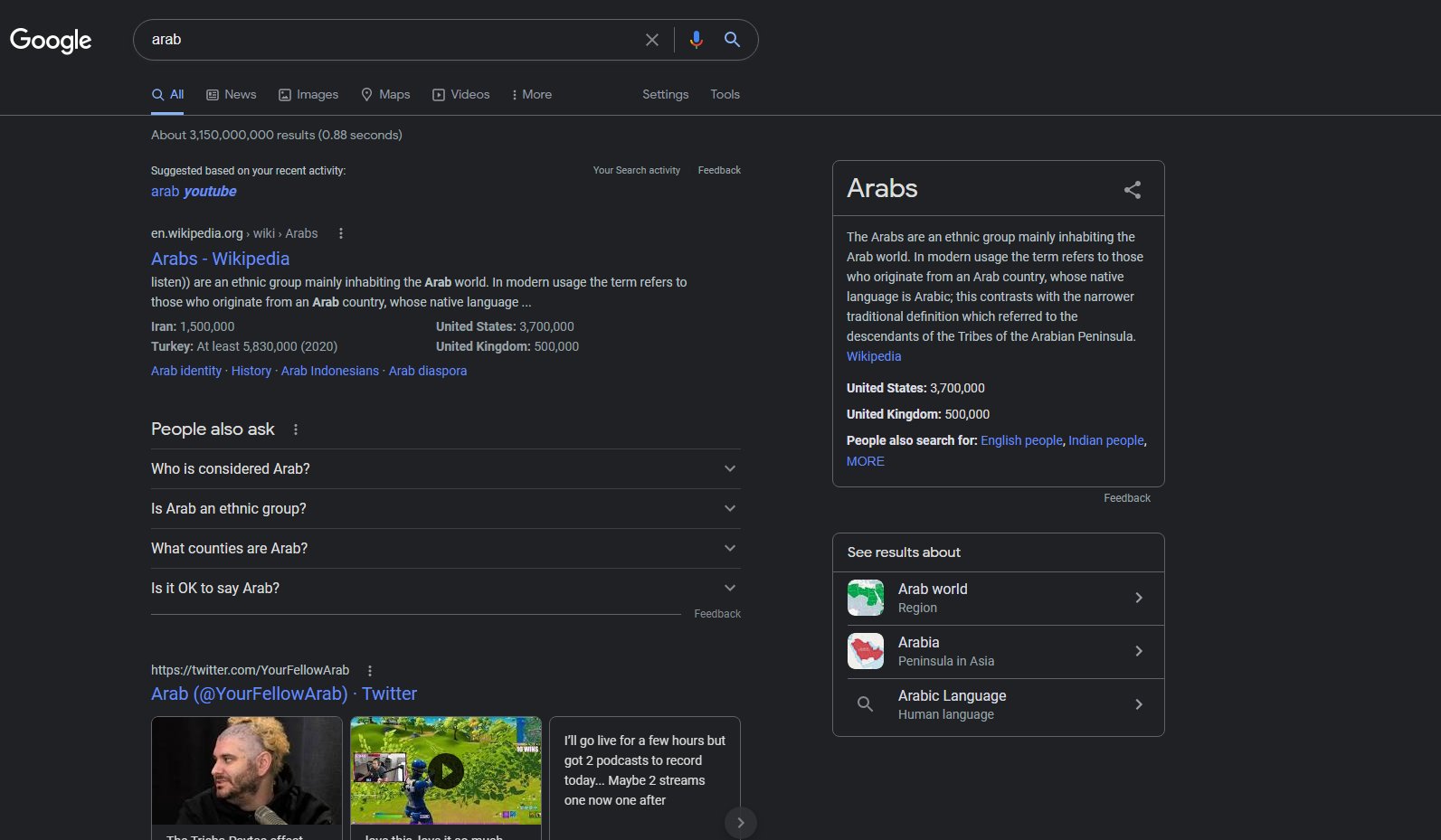Start voice search with microphone icon
Image resolution: width=1441 pixels, height=840 pixels.
[696, 40]
